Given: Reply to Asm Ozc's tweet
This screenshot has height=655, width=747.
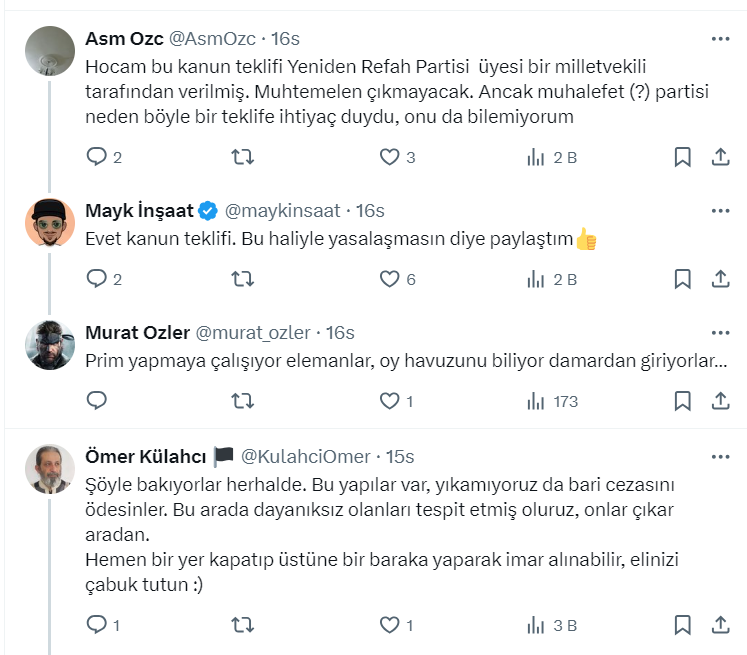Looking at the screenshot, I should 97,157.
